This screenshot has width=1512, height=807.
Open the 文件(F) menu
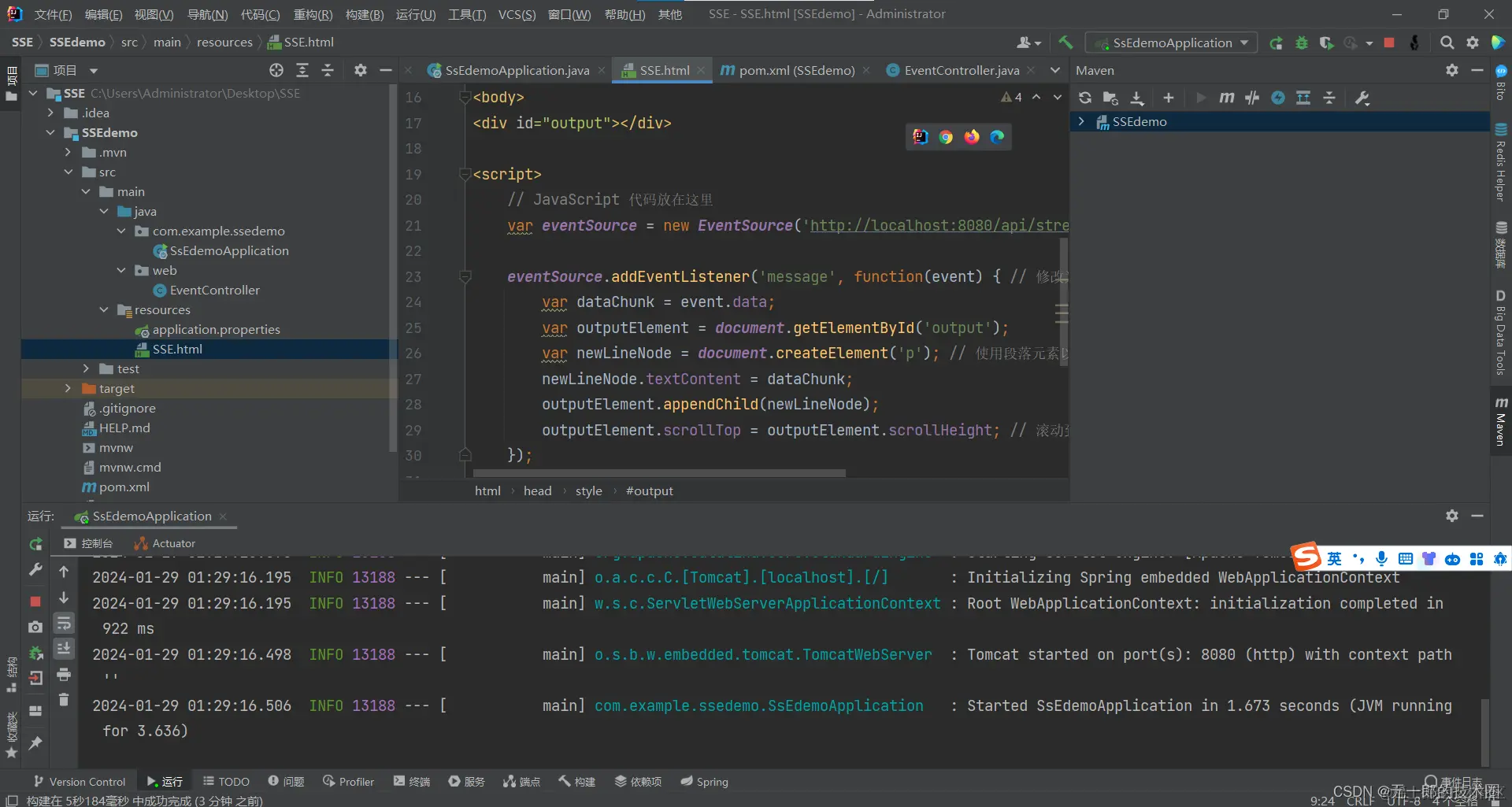[x=53, y=14]
